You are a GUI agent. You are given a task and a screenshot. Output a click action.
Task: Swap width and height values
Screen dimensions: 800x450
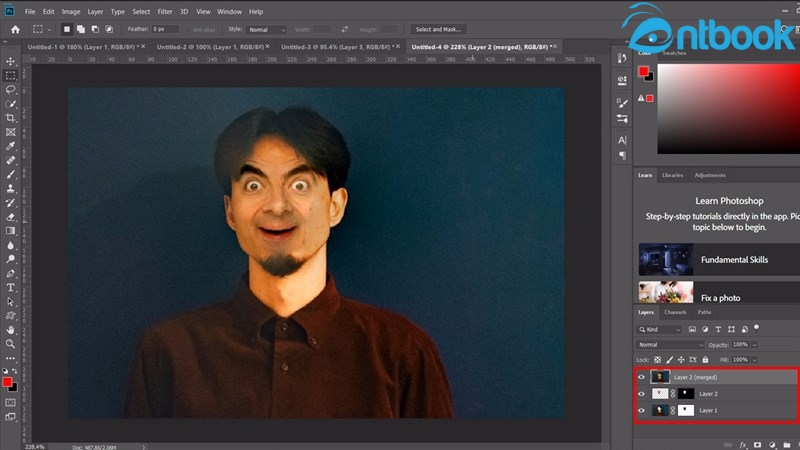(x=345, y=30)
